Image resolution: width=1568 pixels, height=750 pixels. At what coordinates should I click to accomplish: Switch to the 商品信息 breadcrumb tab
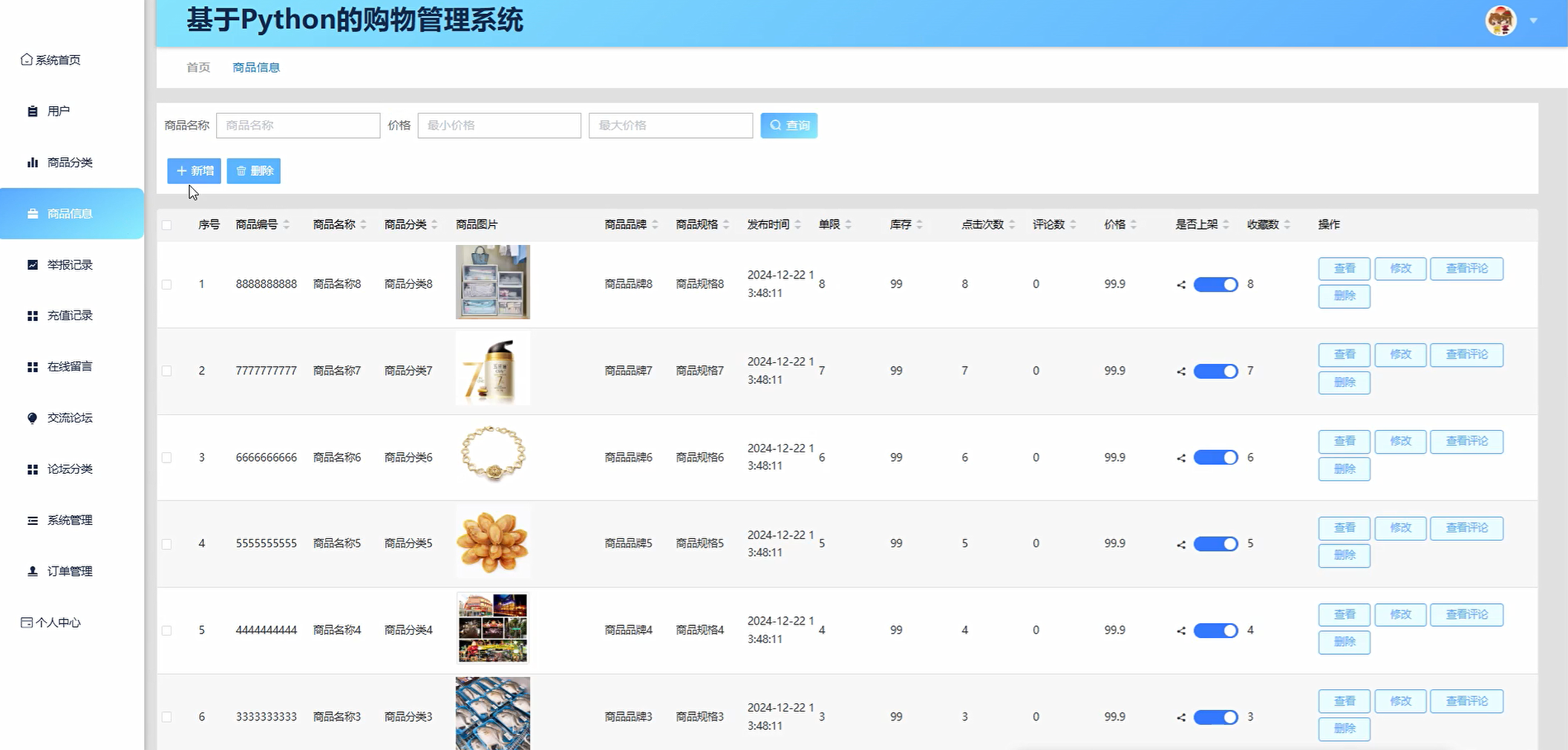(255, 67)
